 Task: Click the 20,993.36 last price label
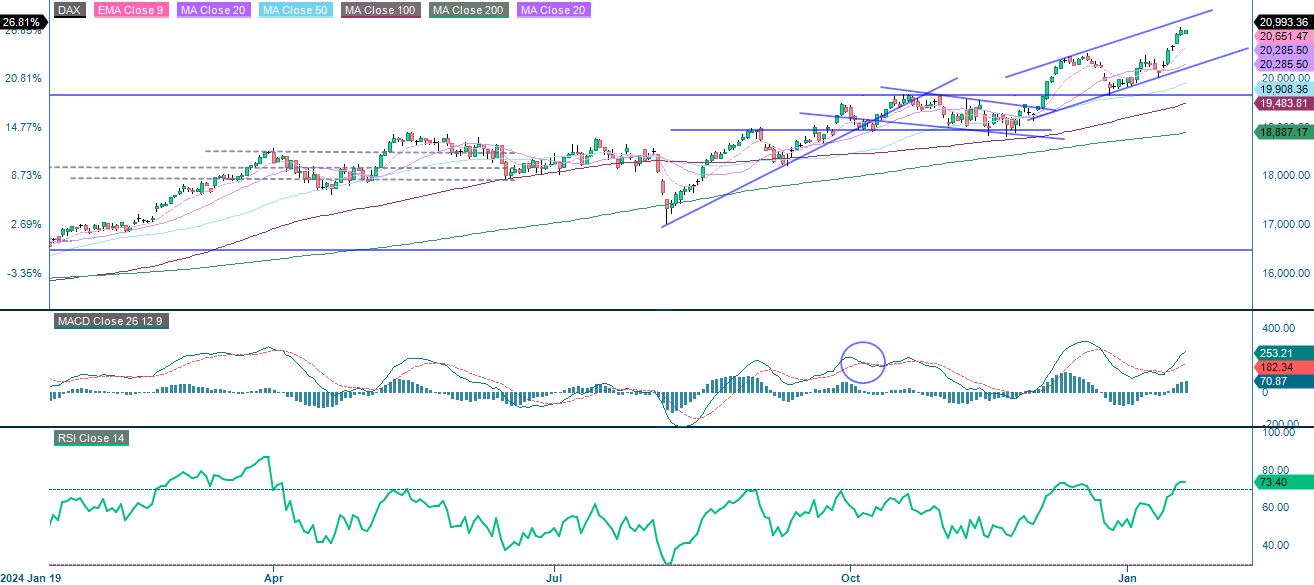(x=1282, y=21)
